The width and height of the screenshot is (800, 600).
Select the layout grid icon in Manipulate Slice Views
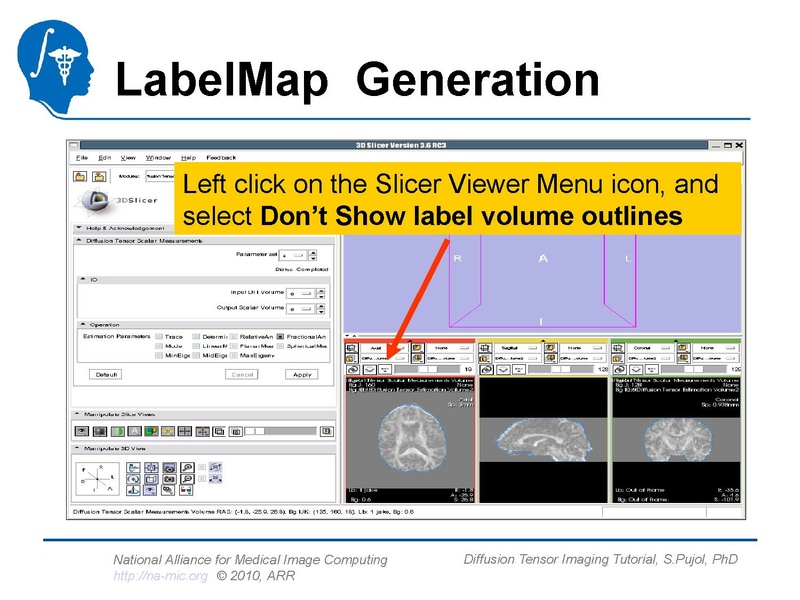(184, 429)
